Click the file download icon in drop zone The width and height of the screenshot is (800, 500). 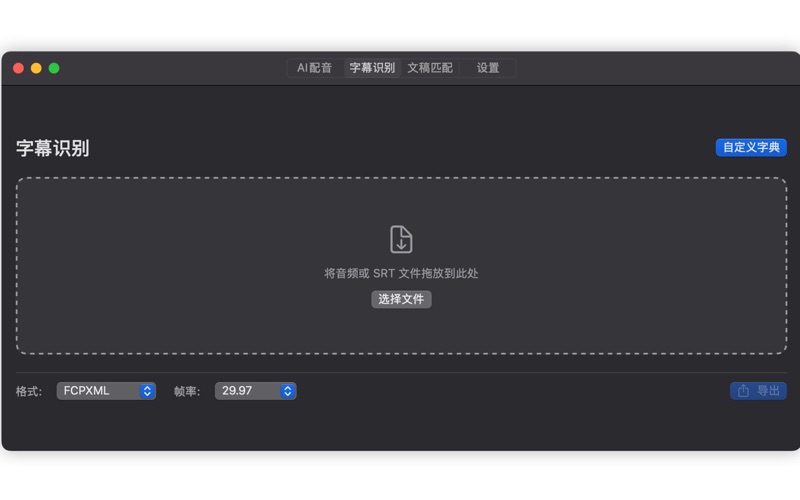(x=401, y=240)
